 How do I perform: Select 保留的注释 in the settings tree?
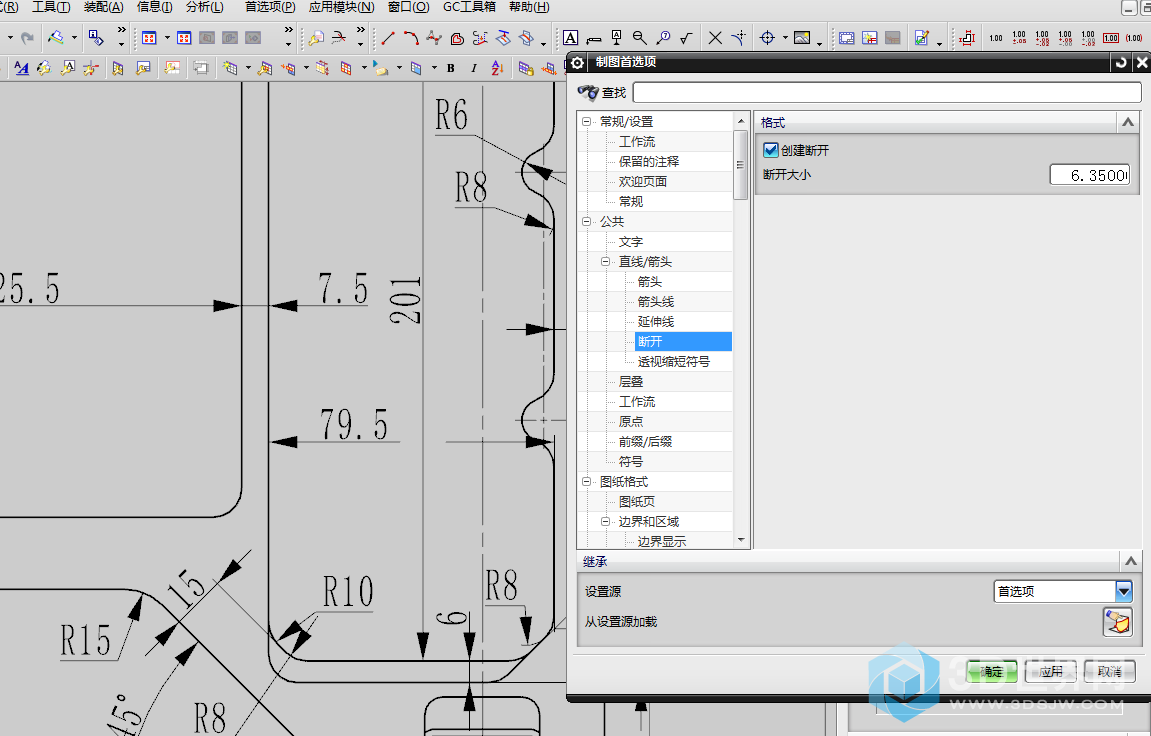pyautogui.click(x=649, y=161)
